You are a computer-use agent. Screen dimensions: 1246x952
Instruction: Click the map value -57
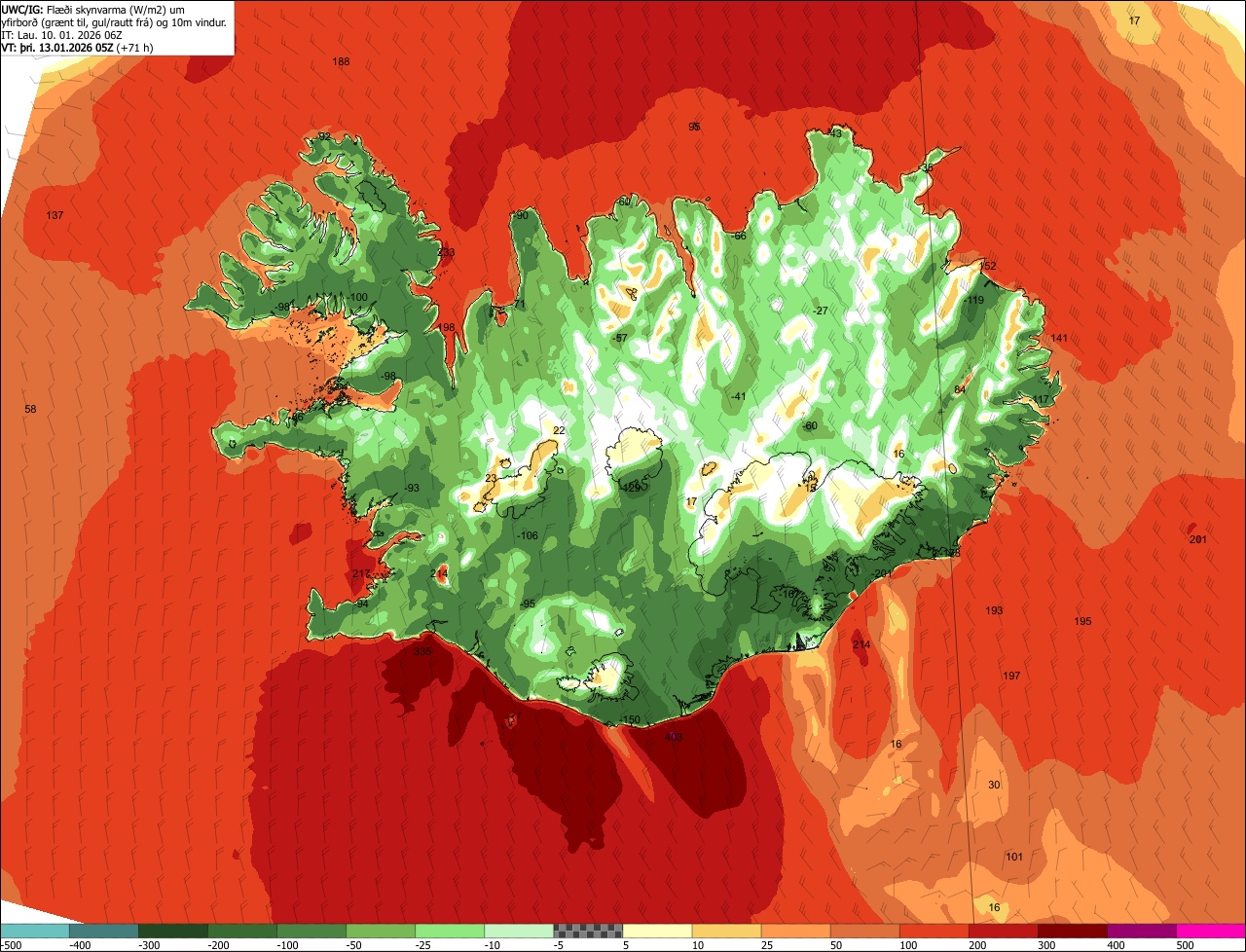point(620,338)
